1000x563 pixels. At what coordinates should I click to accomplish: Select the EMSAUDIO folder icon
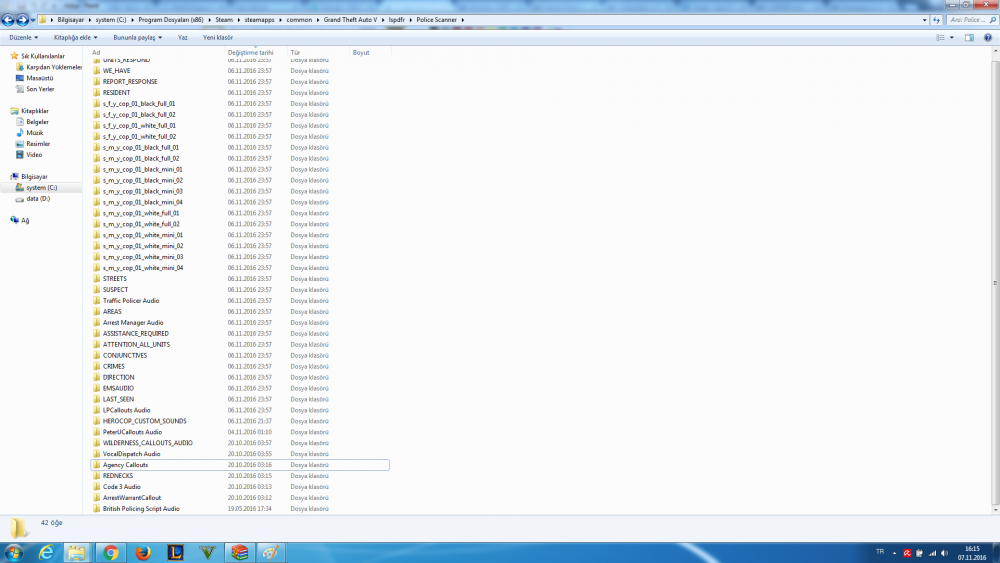click(97, 388)
